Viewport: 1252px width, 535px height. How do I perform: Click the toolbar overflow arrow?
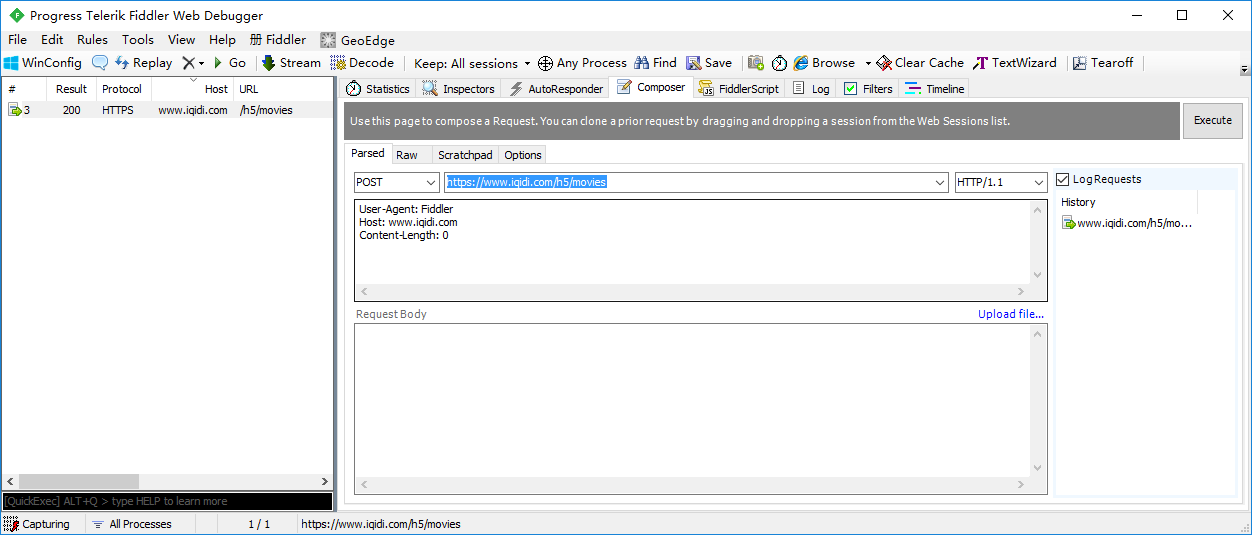click(1245, 69)
